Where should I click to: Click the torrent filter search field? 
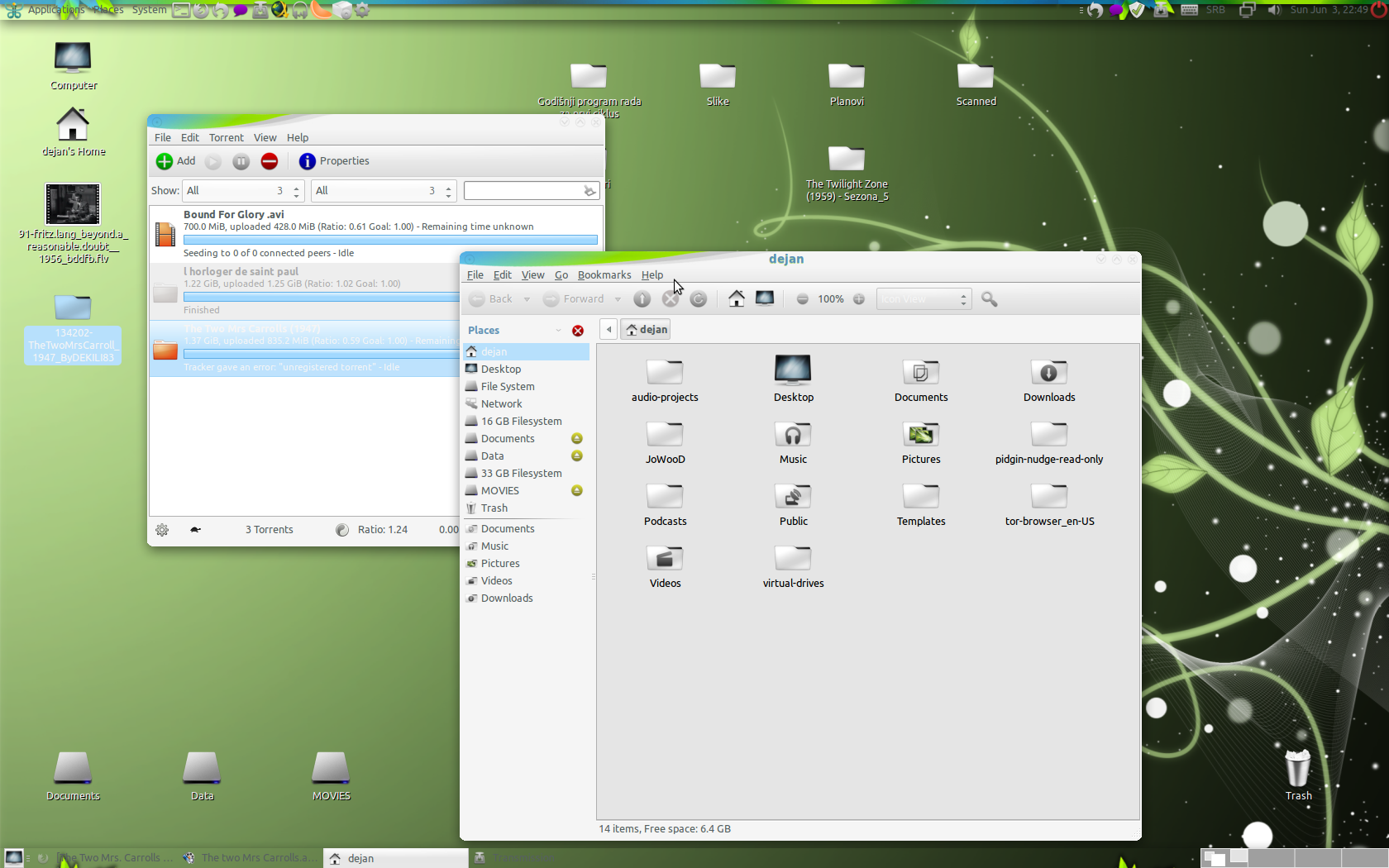(x=524, y=191)
